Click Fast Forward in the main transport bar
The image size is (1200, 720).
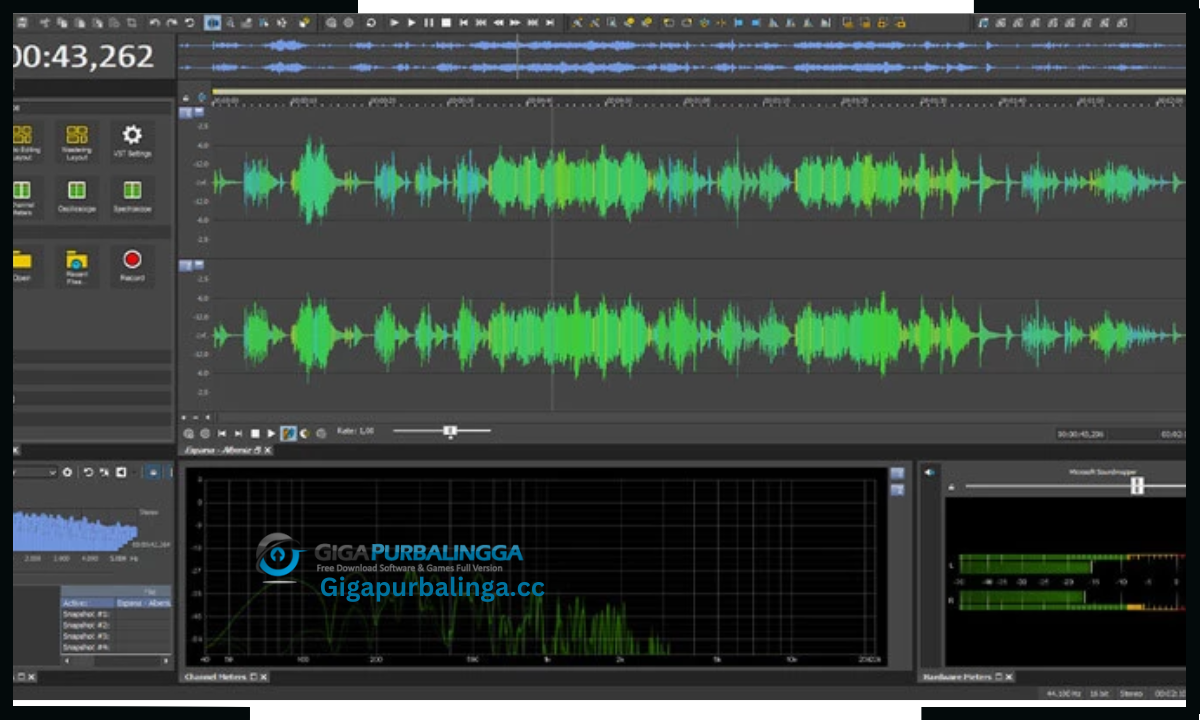pos(515,22)
